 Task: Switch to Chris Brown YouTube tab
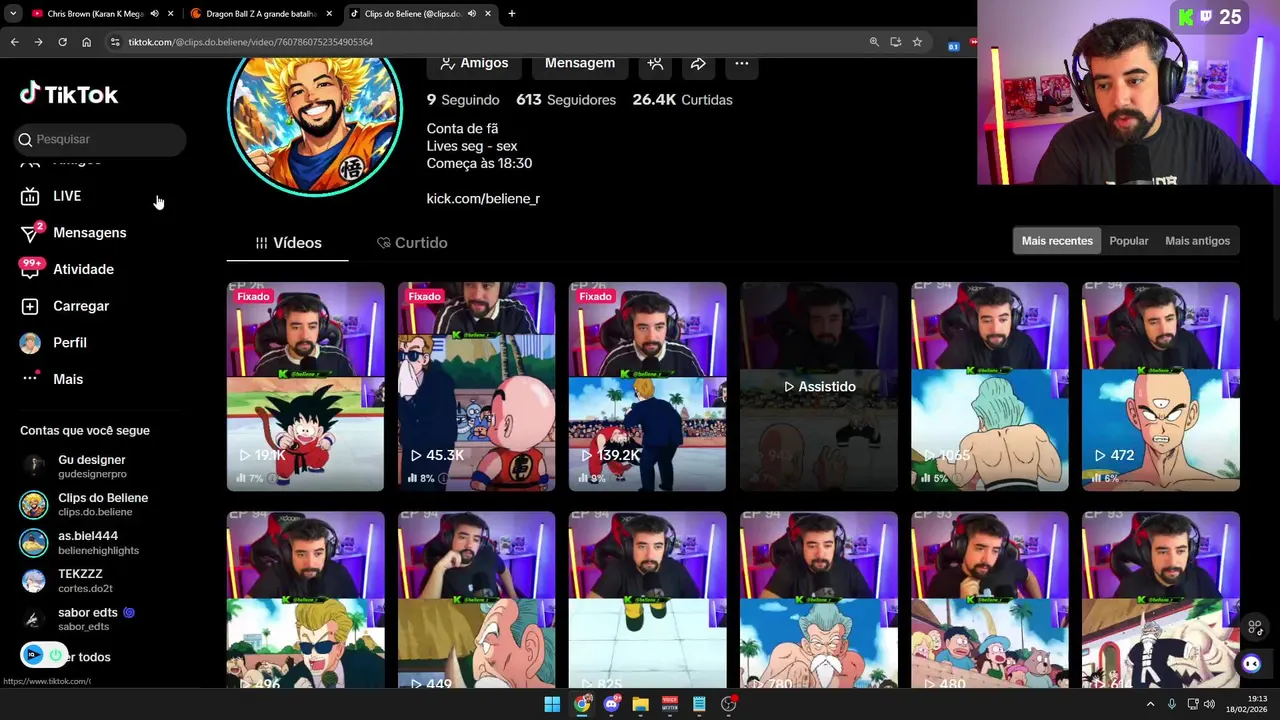pos(95,14)
